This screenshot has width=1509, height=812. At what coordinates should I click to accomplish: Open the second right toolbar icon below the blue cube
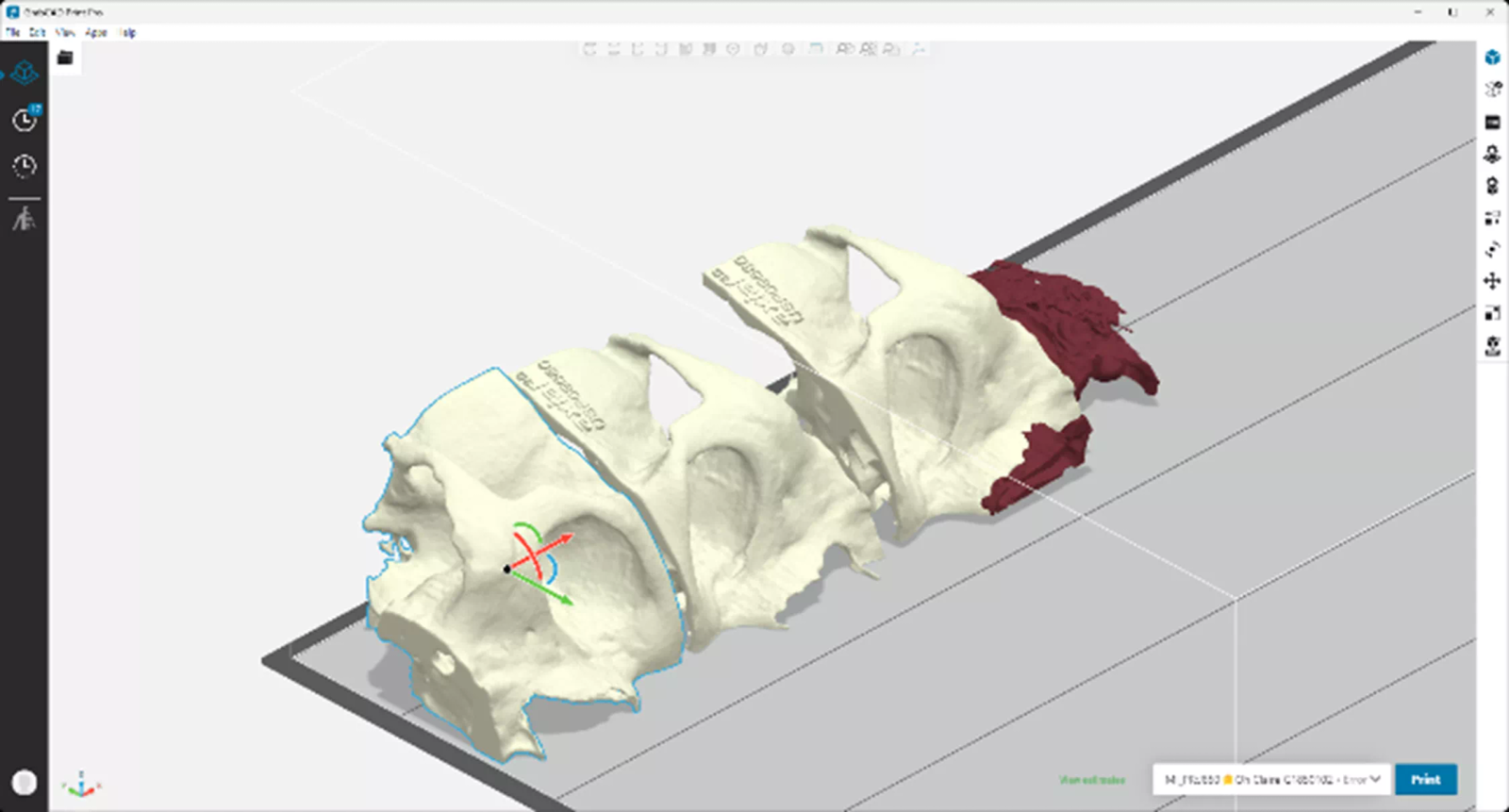[1492, 90]
